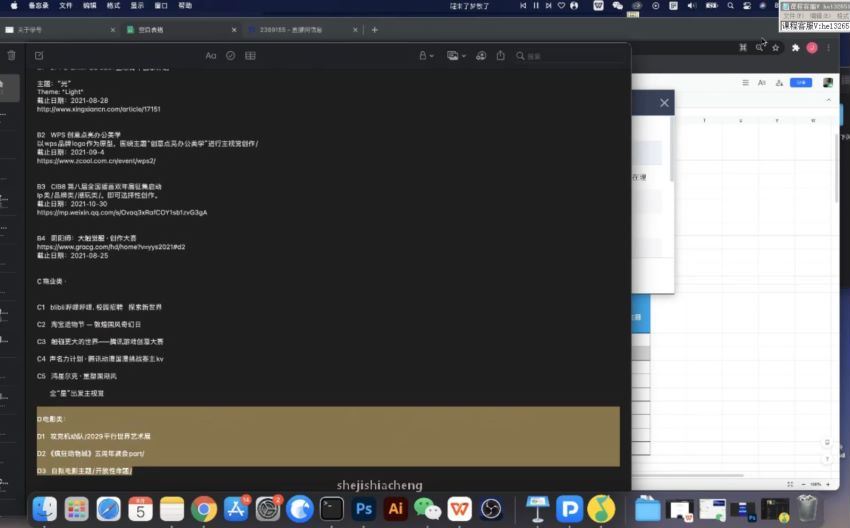Switch to the first browser tab
Screen dimensions: 850x528
point(60,30)
